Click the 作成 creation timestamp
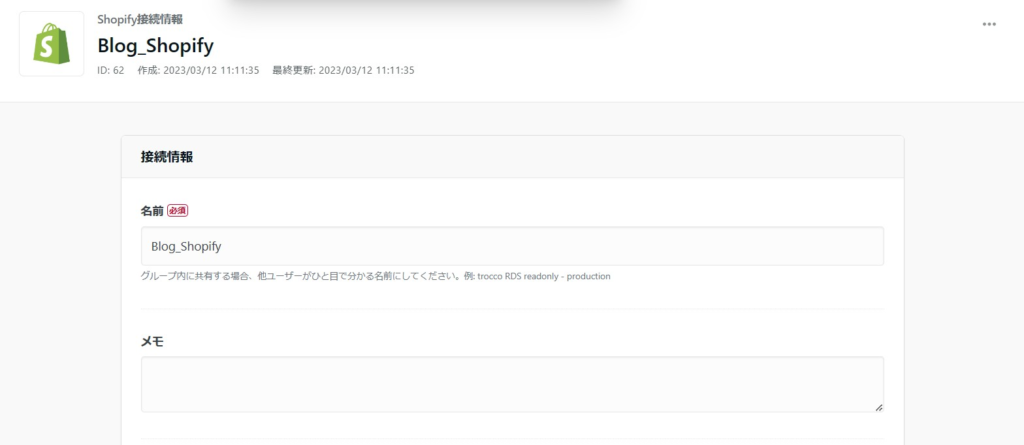The width and height of the screenshot is (1024, 445). click(198, 71)
